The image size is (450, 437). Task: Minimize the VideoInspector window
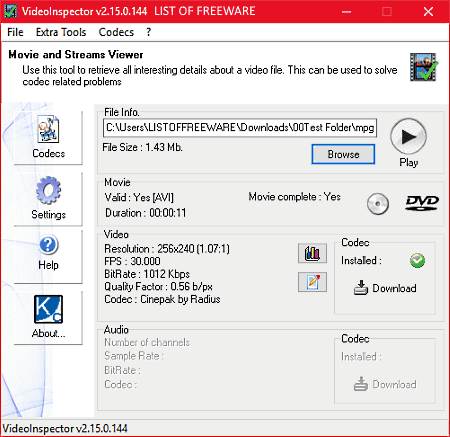(347, 12)
